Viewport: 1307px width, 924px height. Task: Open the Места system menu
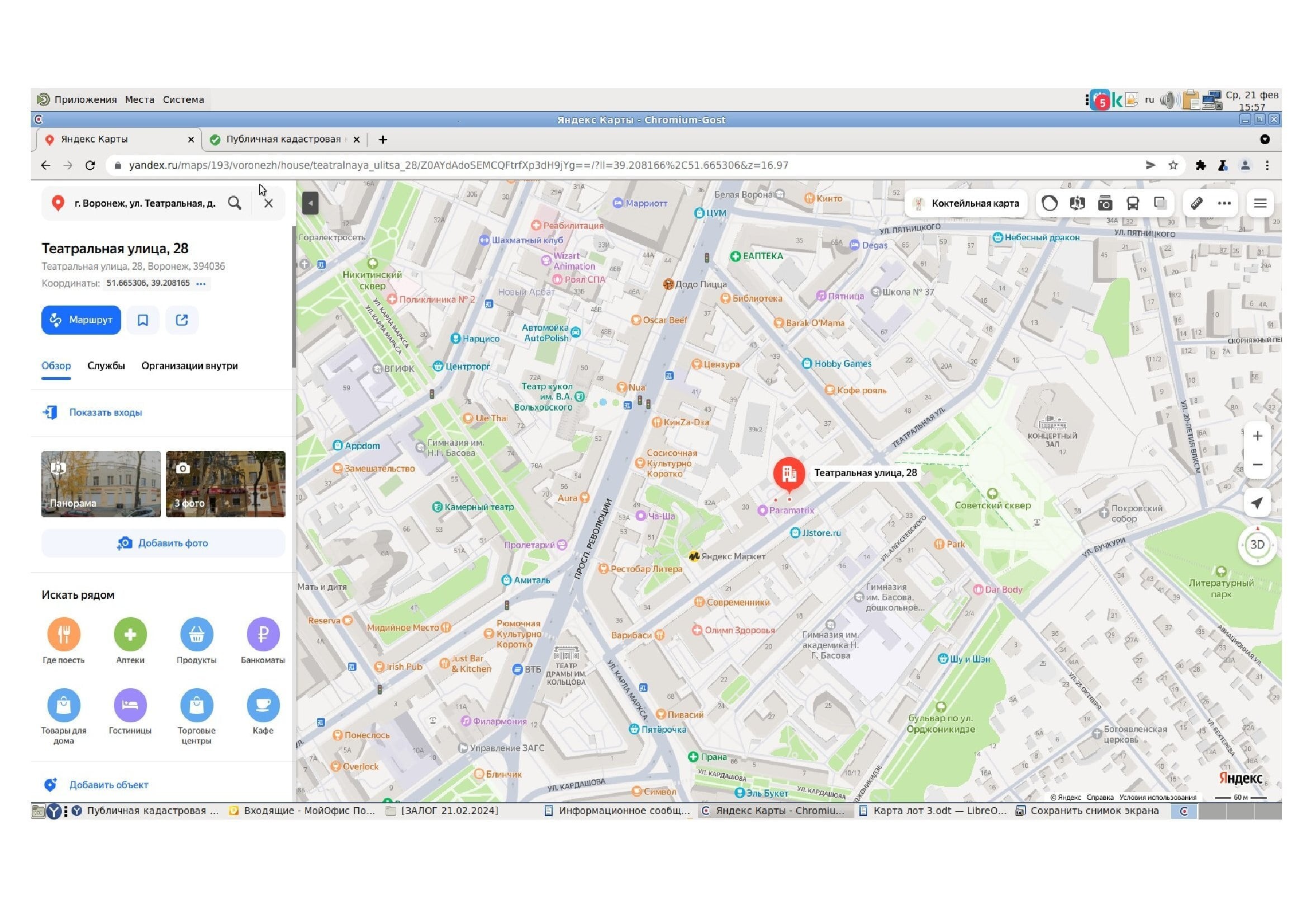click(140, 99)
